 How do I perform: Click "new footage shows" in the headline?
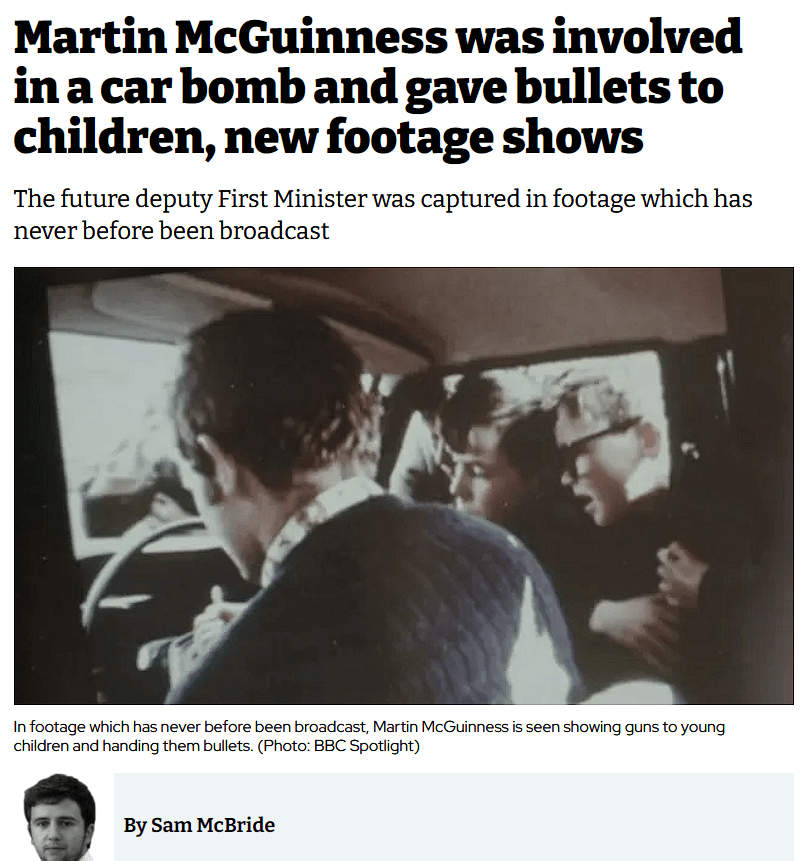pyautogui.click(x=433, y=137)
